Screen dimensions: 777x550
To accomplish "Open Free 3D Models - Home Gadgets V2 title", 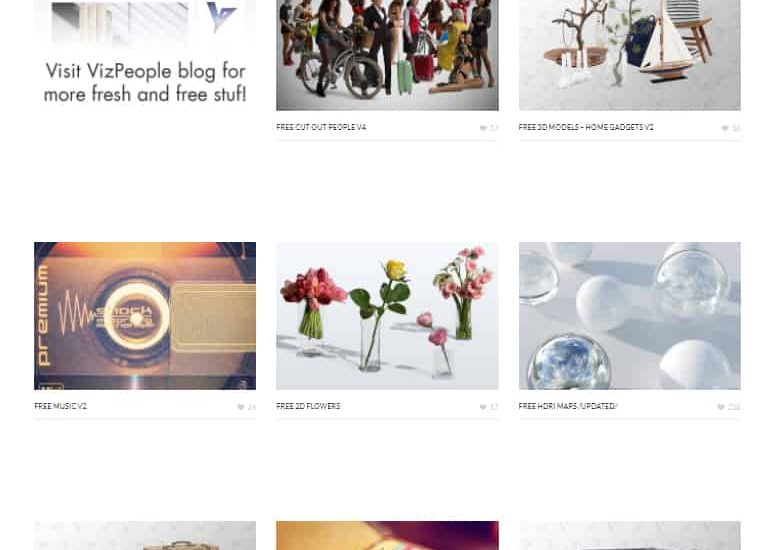I will [x=586, y=127].
